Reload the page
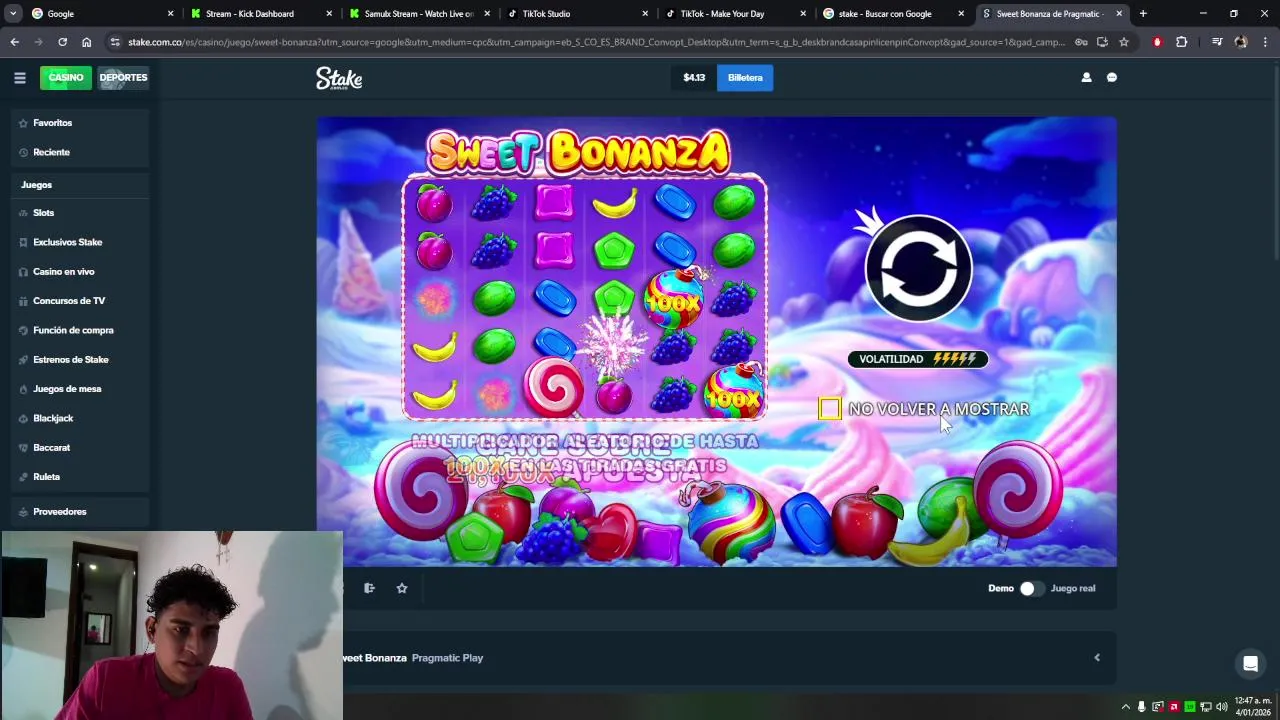The image size is (1280, 720). pyautogui.click(x=62, y=42)
